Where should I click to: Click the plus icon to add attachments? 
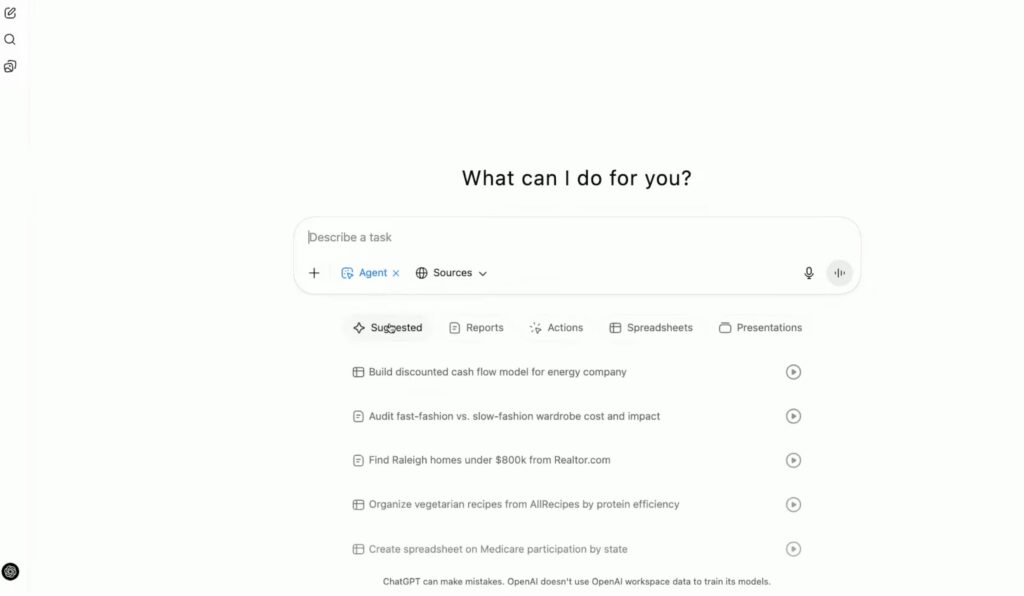pos(314,273)
